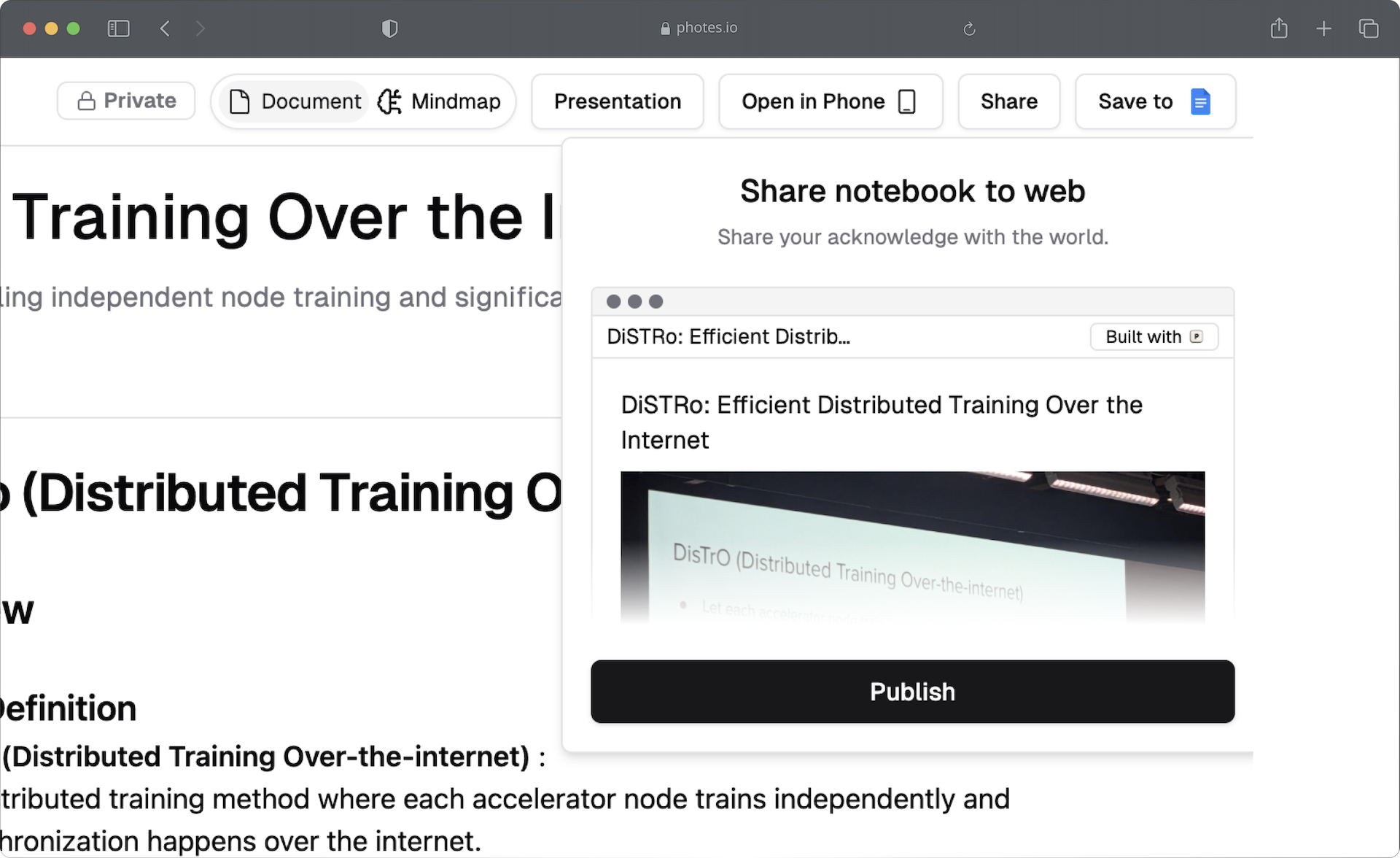Expand the notebook preview panel
This screenshot has height=858, width=1400.
point(658,301)
